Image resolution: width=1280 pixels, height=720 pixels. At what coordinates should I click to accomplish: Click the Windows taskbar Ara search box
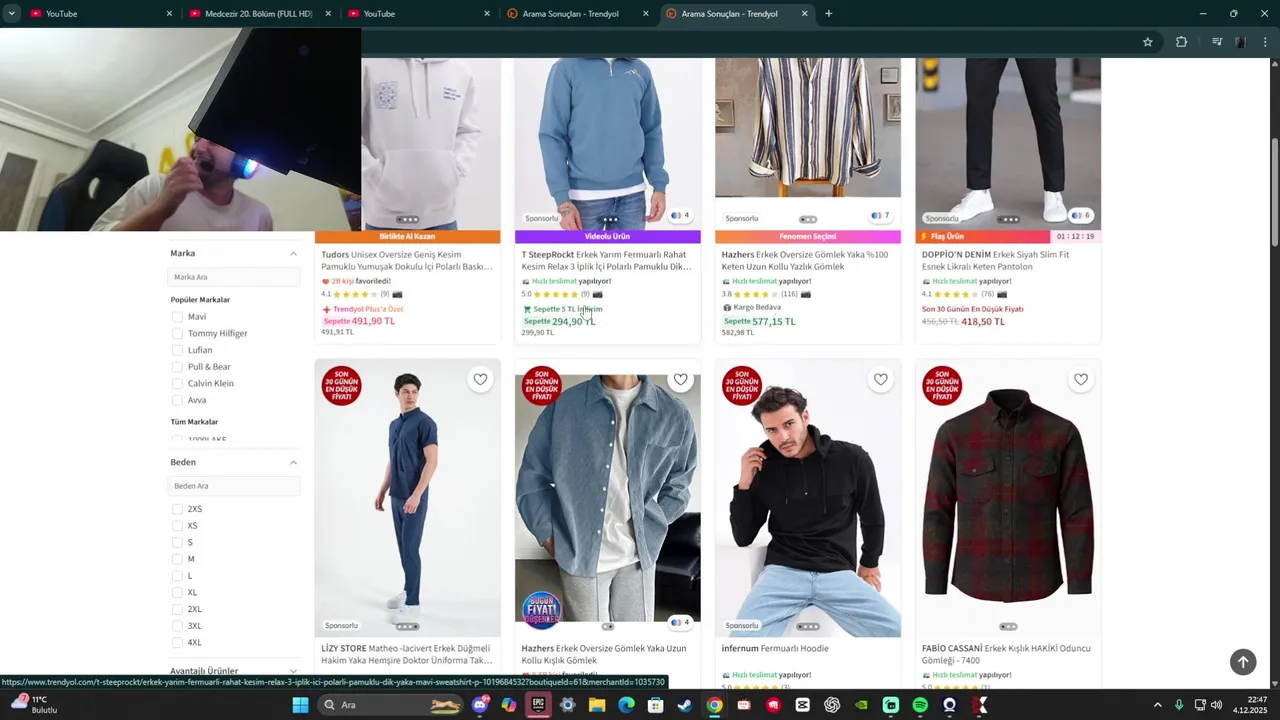(x=391, y=705)
